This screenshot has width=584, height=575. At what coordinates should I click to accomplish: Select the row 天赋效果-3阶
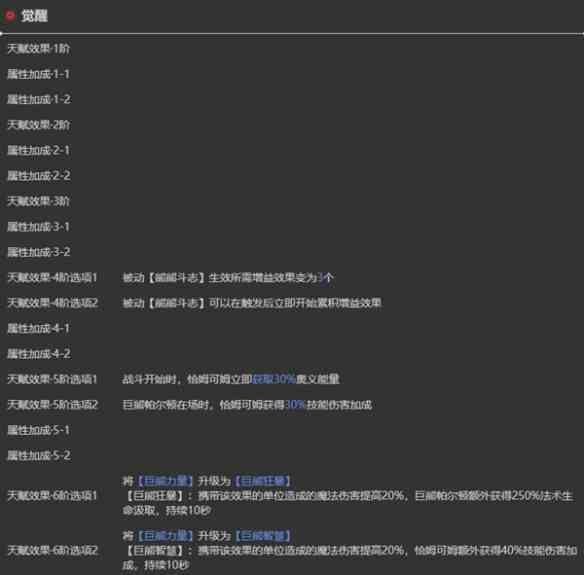pyautogui.click(x=38, y=201)
